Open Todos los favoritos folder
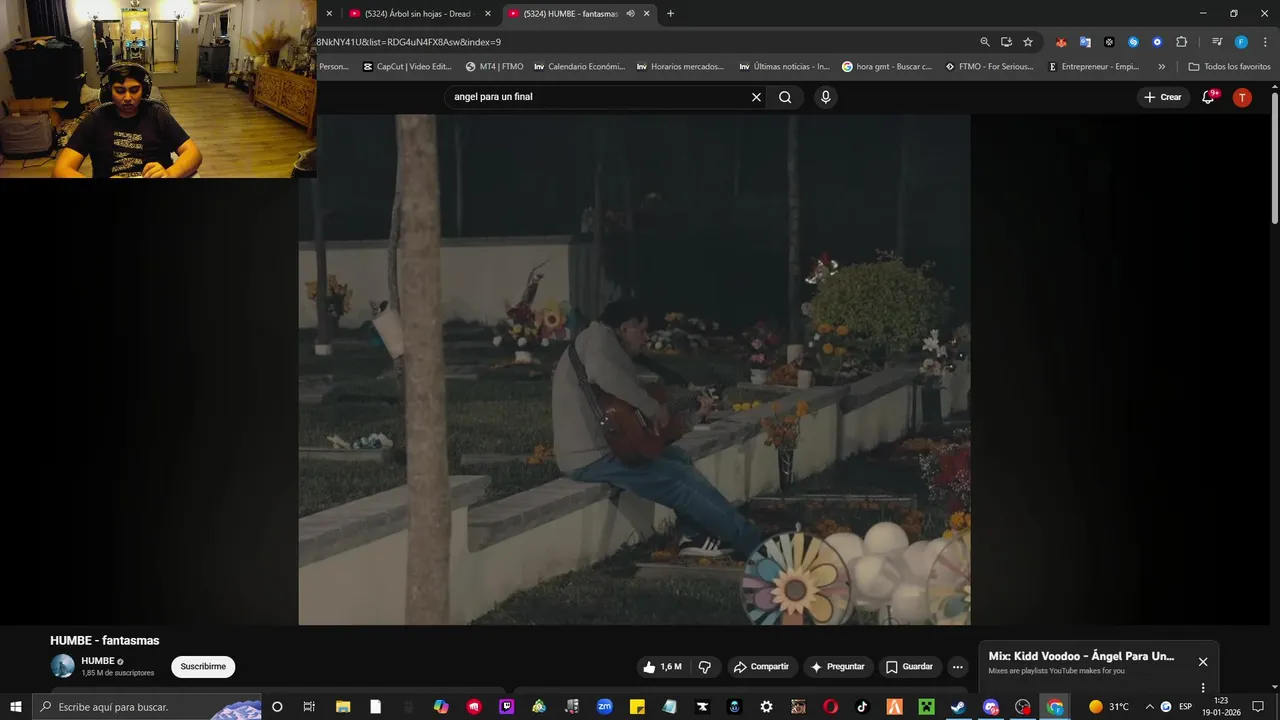 [x=1229, y=67]
